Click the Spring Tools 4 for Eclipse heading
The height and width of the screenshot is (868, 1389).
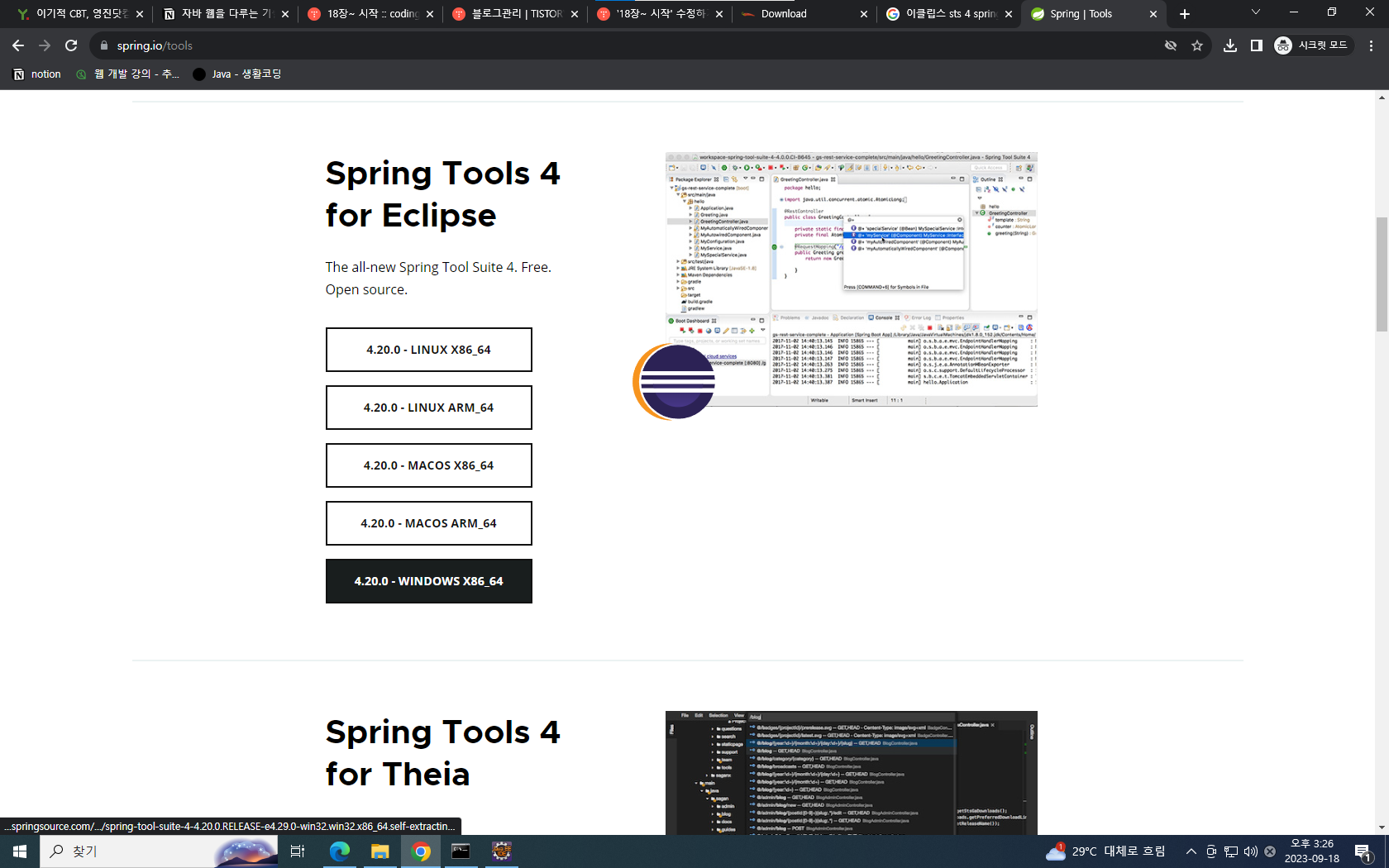pyautogui.click(x=442, y=194)
